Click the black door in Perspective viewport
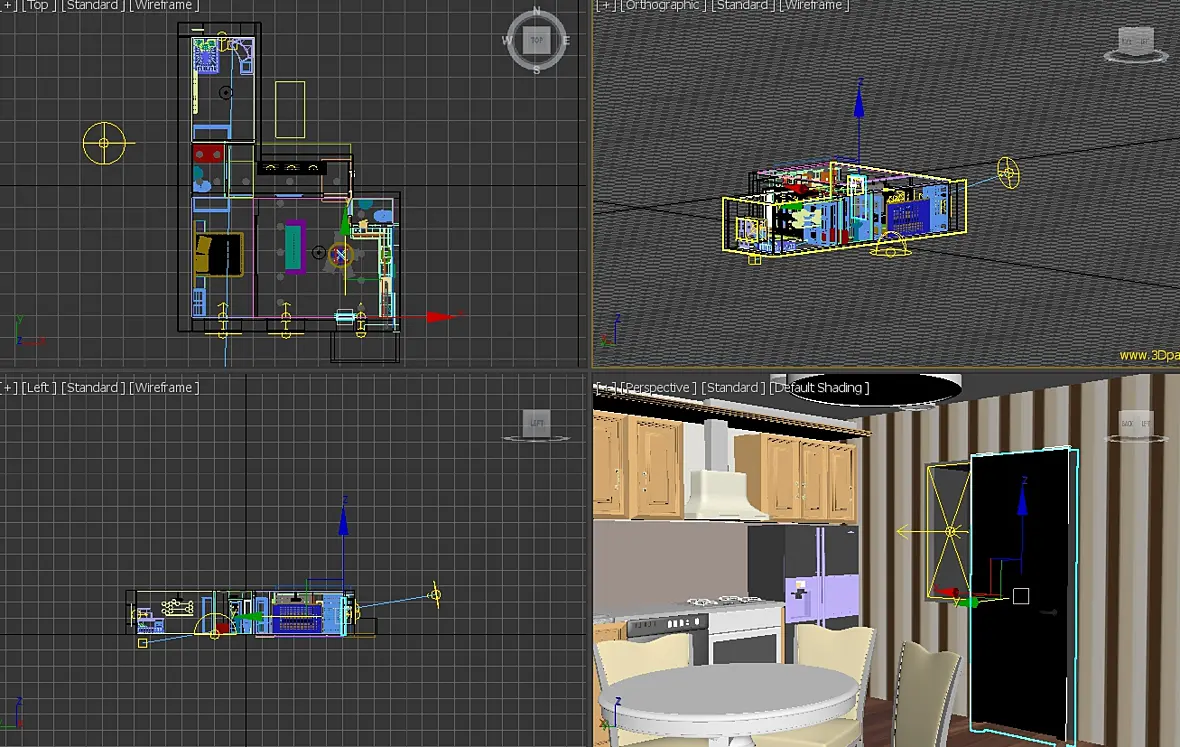1180x747 pixels. (x=1020, y=592)
